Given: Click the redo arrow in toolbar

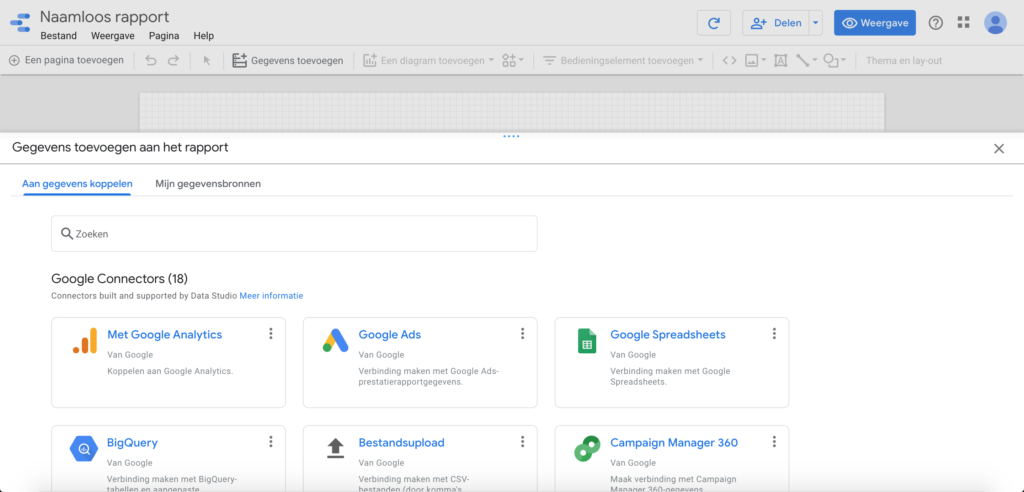Looking at the screenshot, I should point(173,60).
